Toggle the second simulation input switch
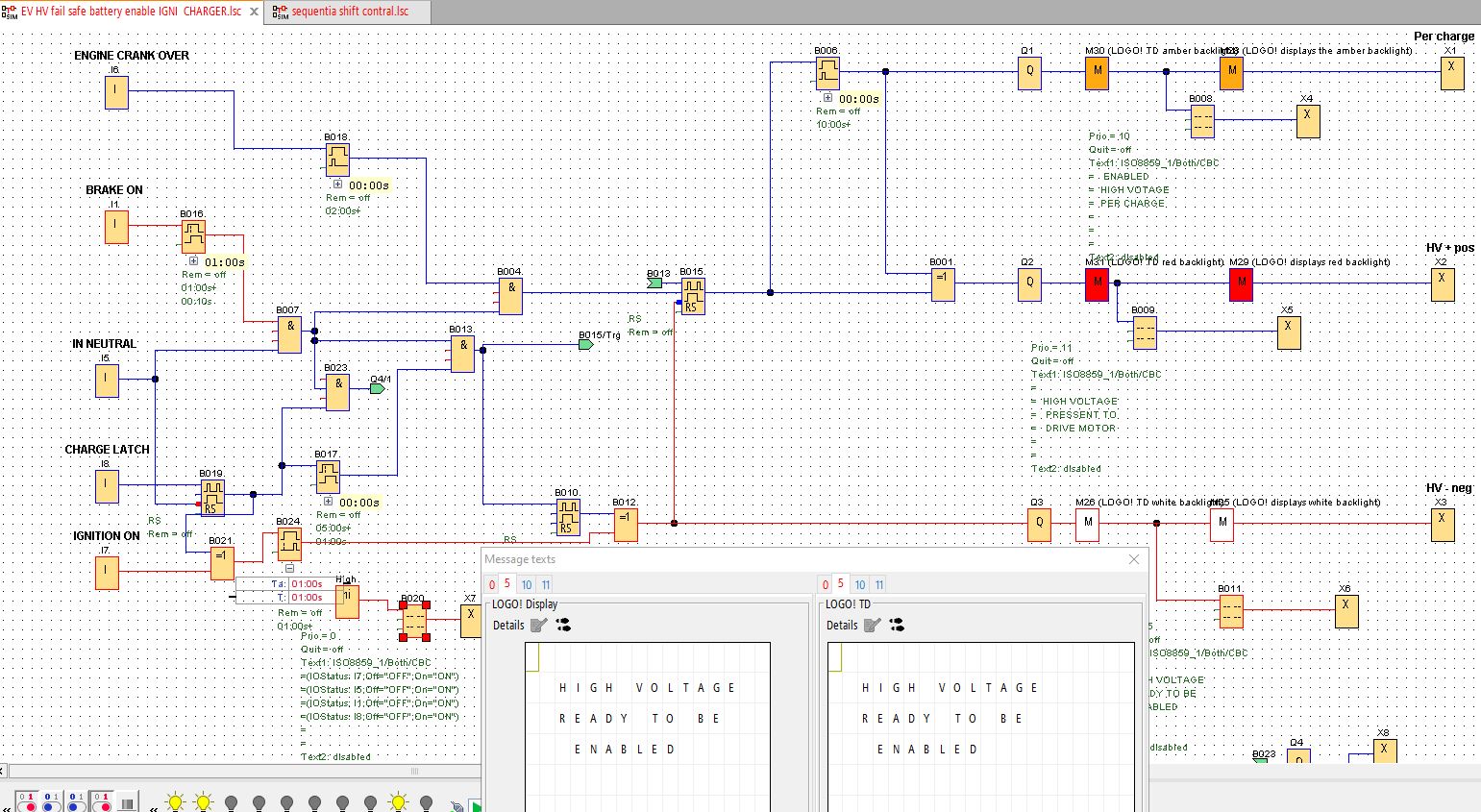This screenshot has height=812, width=1481. point(52,802)
